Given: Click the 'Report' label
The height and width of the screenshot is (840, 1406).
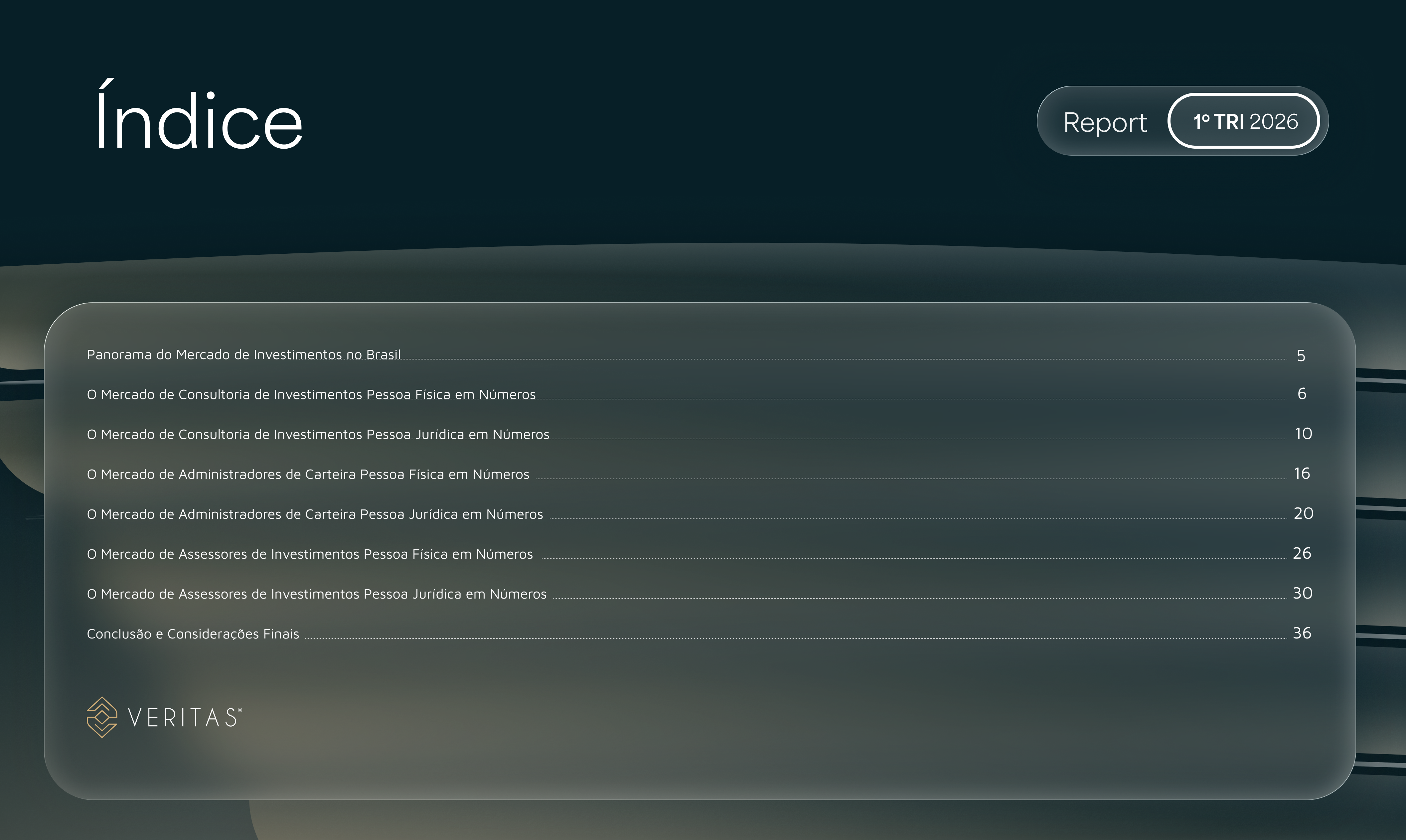Looking at the screenshot, I should 1105,123.
